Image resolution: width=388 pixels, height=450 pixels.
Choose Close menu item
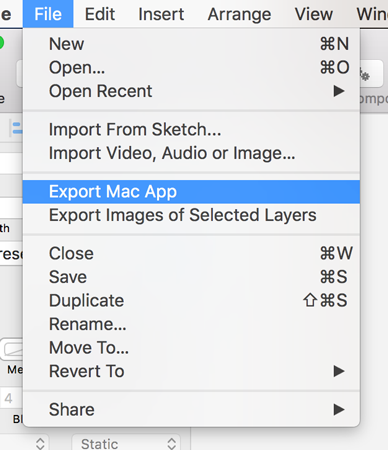191,253
